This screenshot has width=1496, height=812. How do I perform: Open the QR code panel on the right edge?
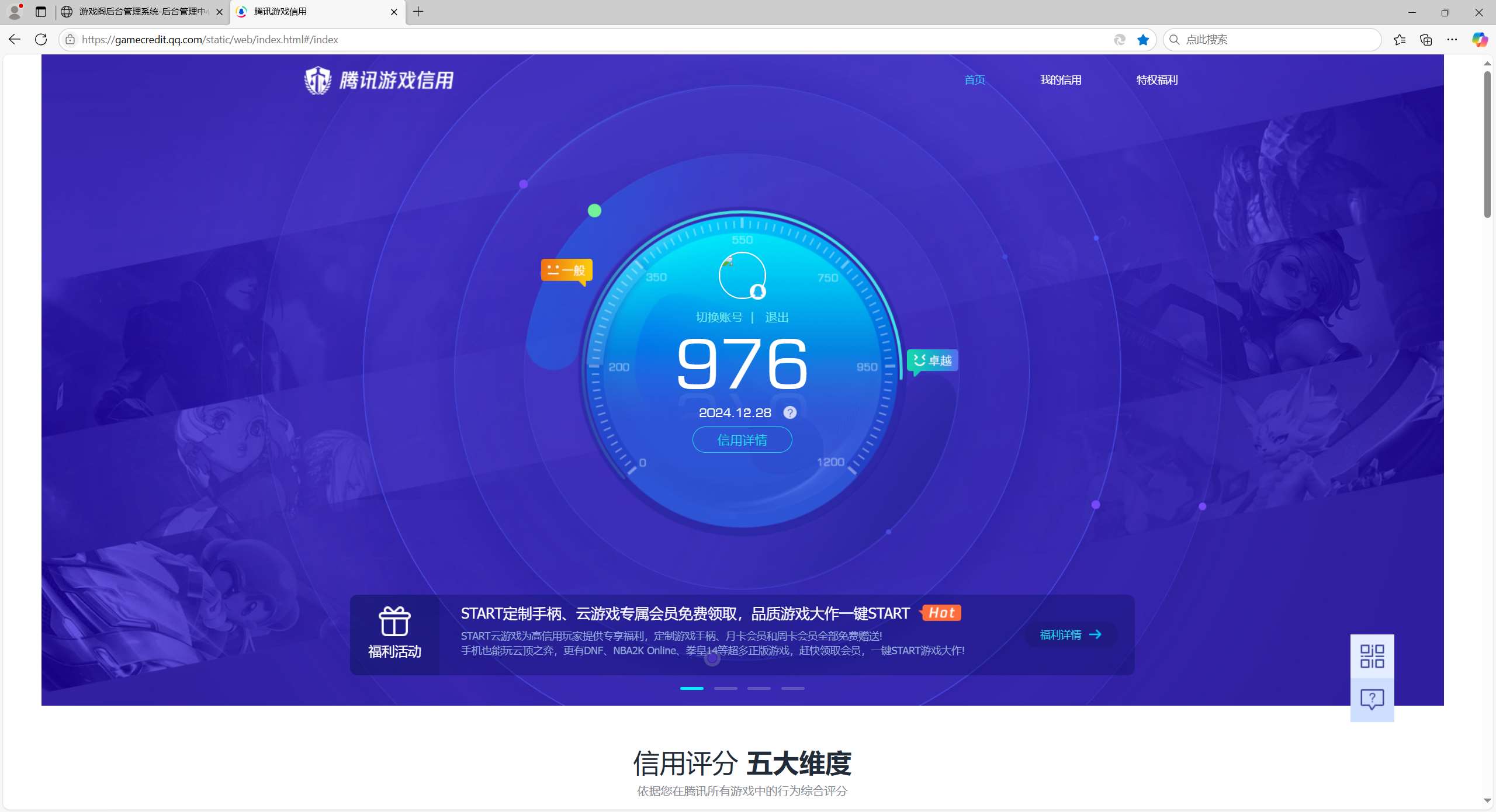[x=1371, y=655]
